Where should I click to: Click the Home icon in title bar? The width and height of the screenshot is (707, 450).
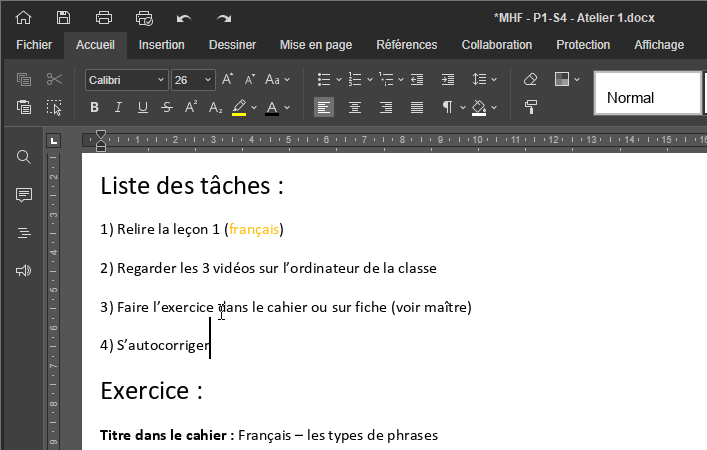click(x=23, y=18)
